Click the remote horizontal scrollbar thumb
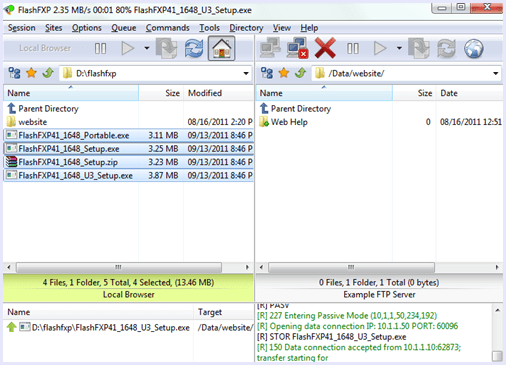506x365 pixels. pyautogui.click(x=351, y=267)
